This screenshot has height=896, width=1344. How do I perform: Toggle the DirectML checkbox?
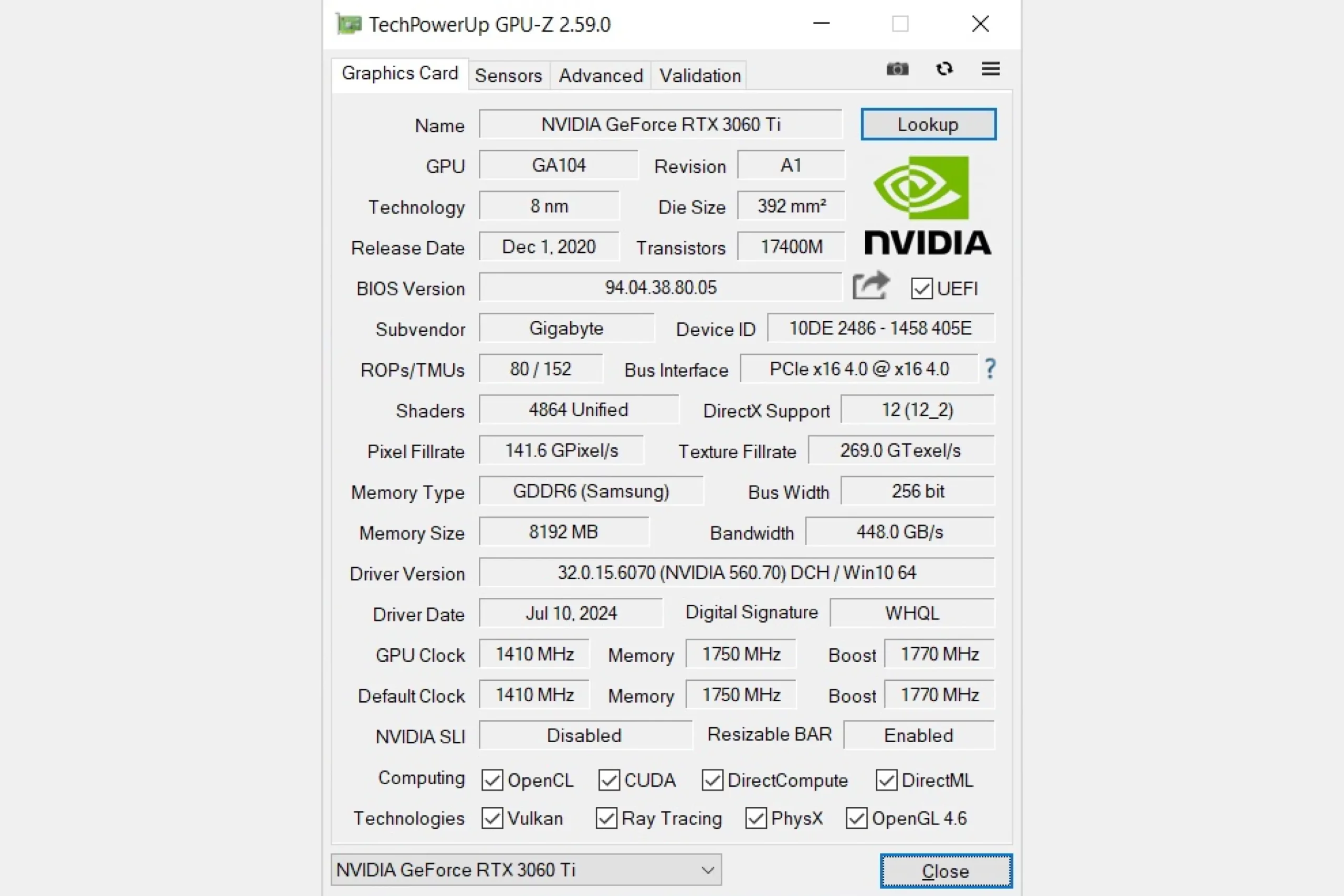coord(886,780)
